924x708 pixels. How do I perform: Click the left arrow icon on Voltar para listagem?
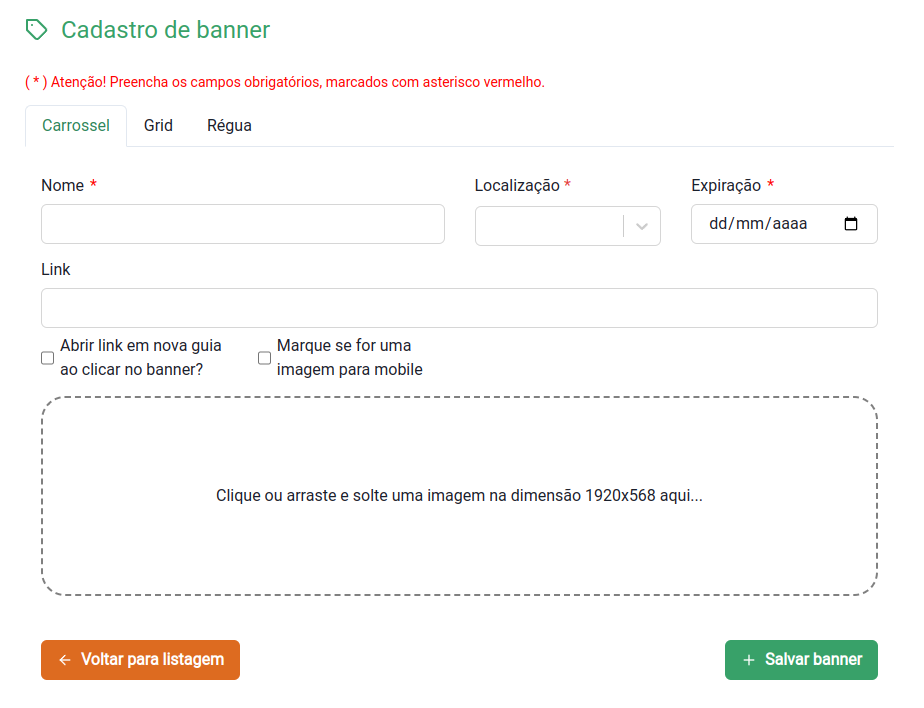click(64, 660)
